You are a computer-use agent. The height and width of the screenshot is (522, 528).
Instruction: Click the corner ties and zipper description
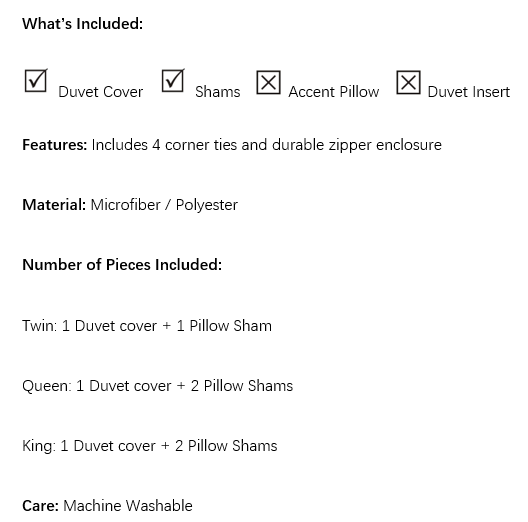(266, 145)
